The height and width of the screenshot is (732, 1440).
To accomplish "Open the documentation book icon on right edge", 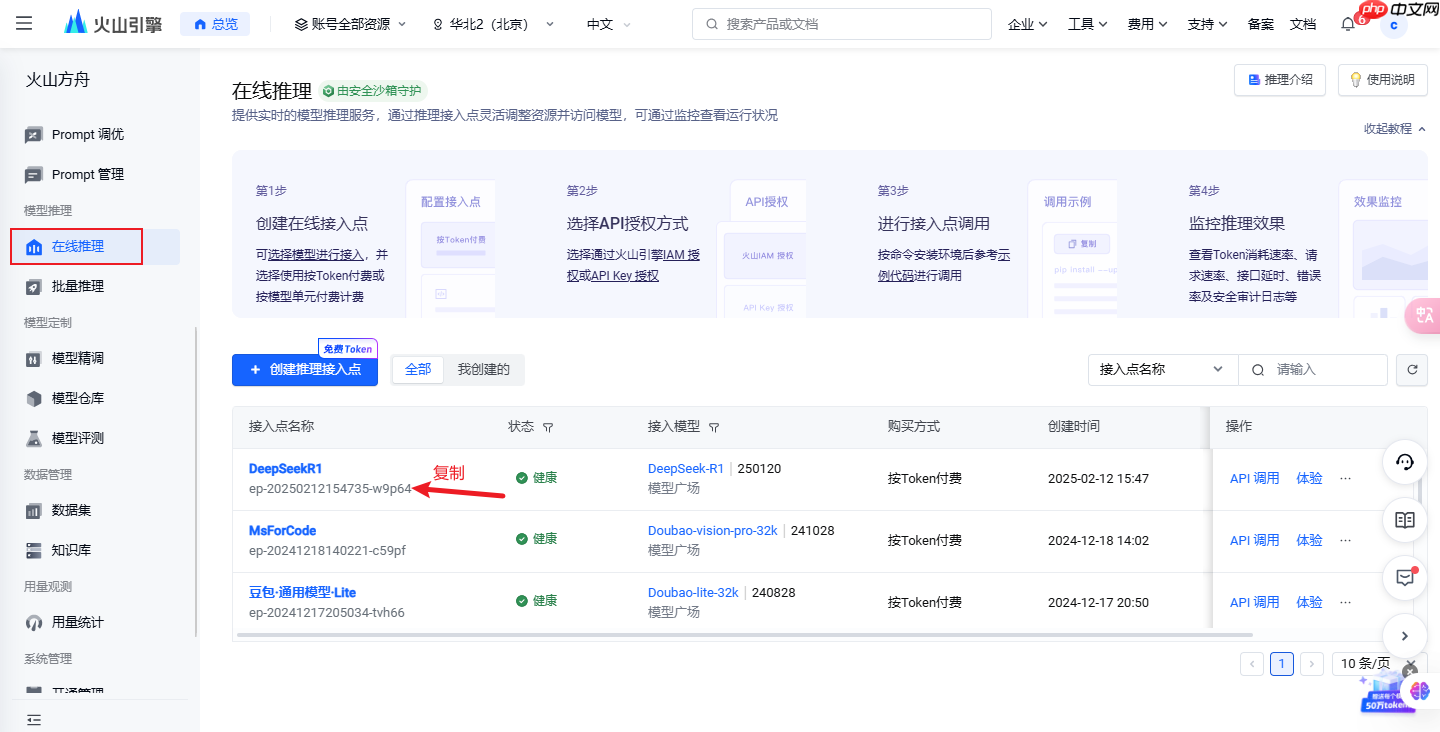I will [1404, 520].
